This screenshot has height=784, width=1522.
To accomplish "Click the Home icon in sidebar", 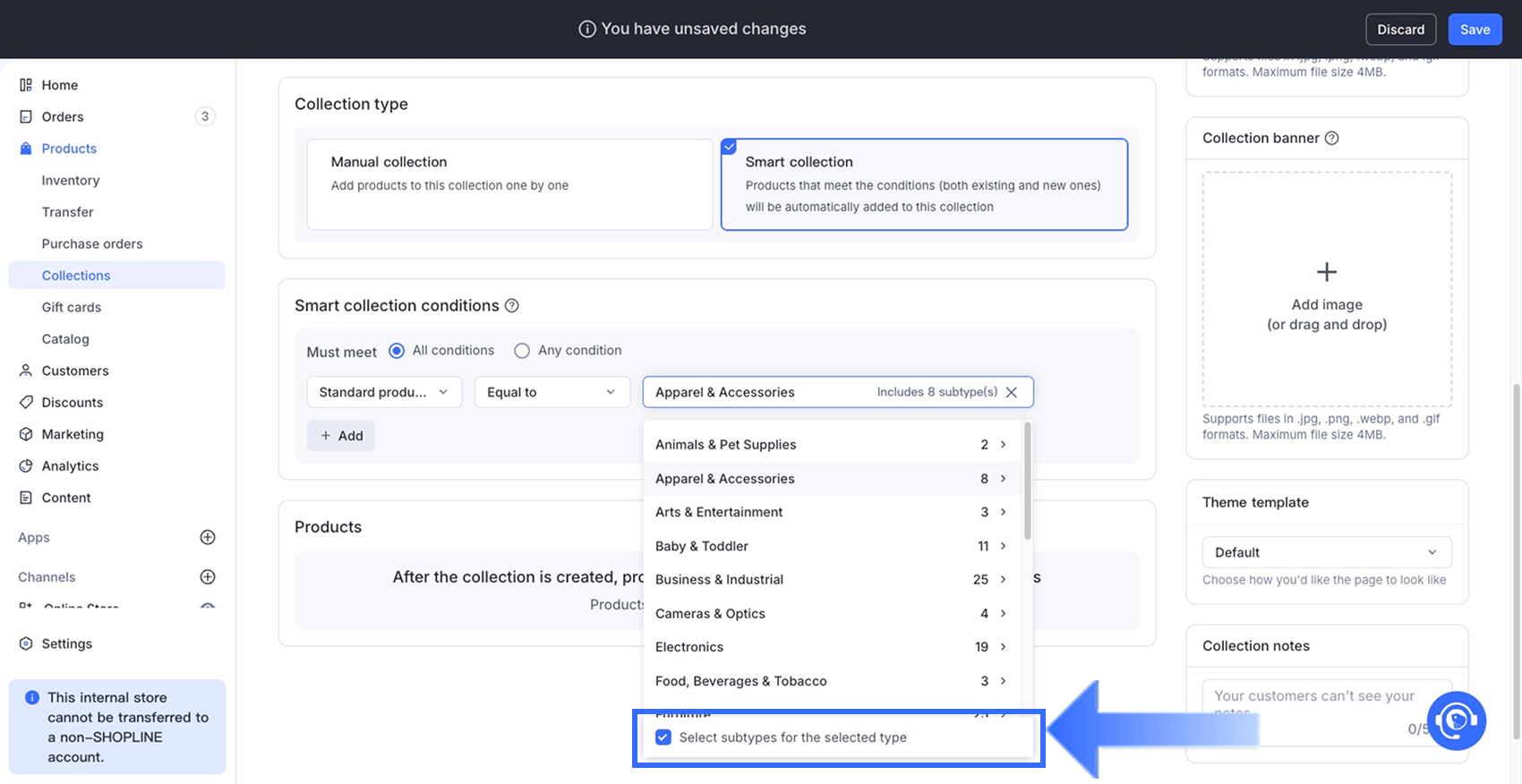I will 26,85.
